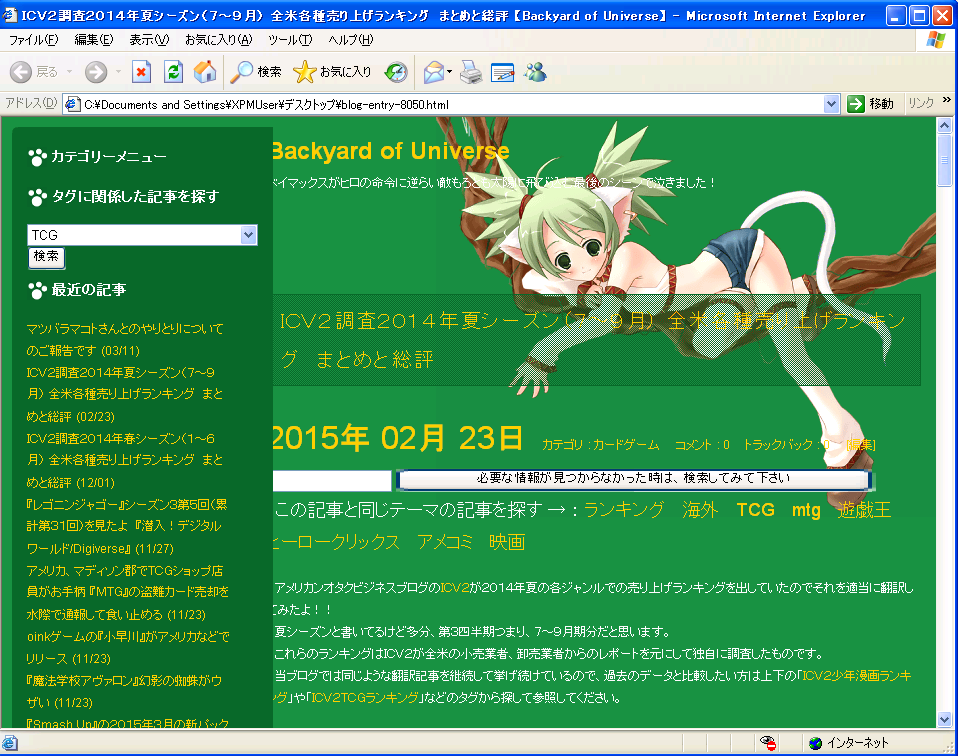This screenshot has width=958, height=756.
Task: Expand the Back button history dropdown arrow
Action: coord(69,72)
